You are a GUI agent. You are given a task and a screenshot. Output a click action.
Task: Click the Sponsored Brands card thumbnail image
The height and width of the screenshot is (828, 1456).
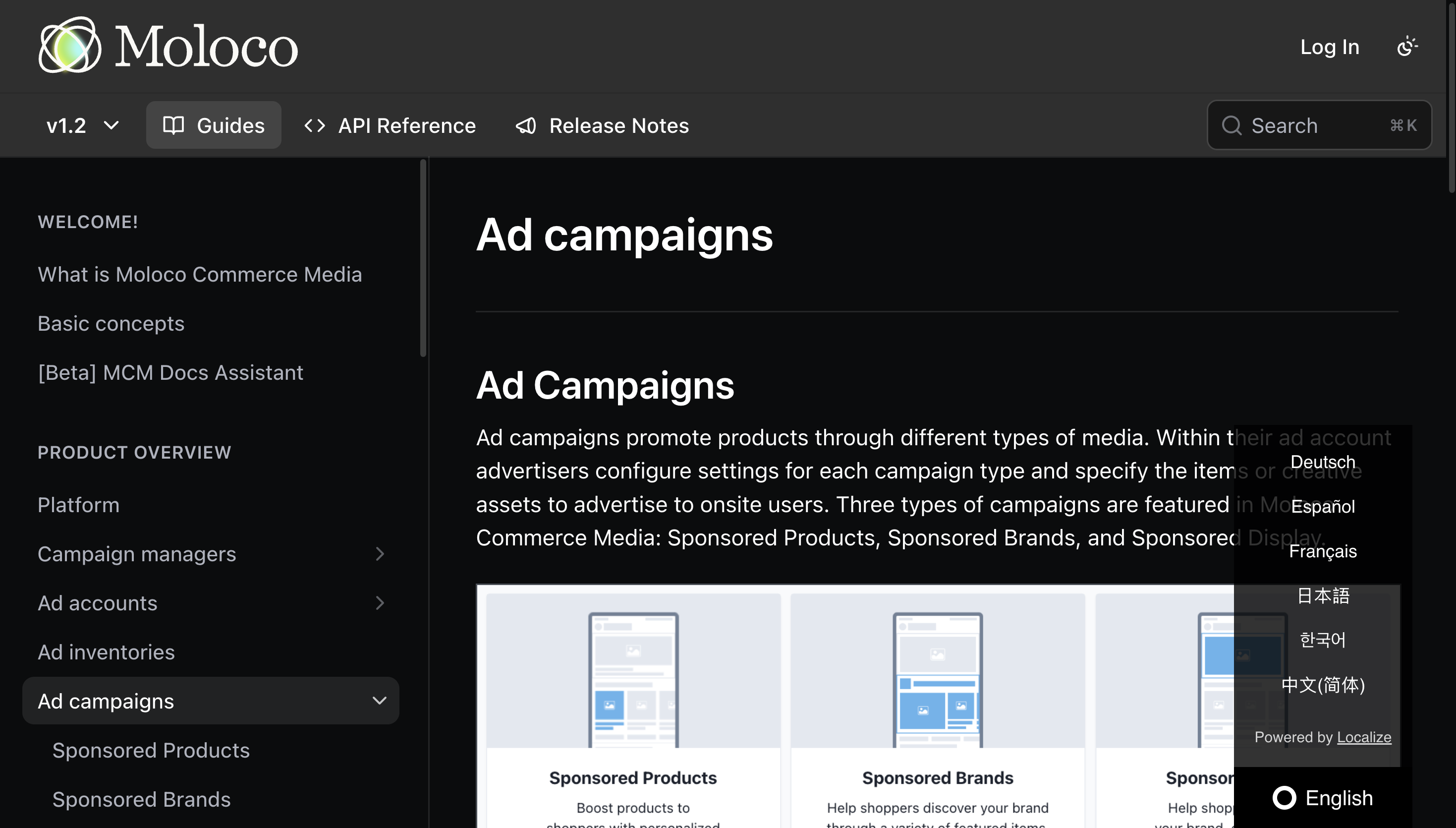click(938, 671)
